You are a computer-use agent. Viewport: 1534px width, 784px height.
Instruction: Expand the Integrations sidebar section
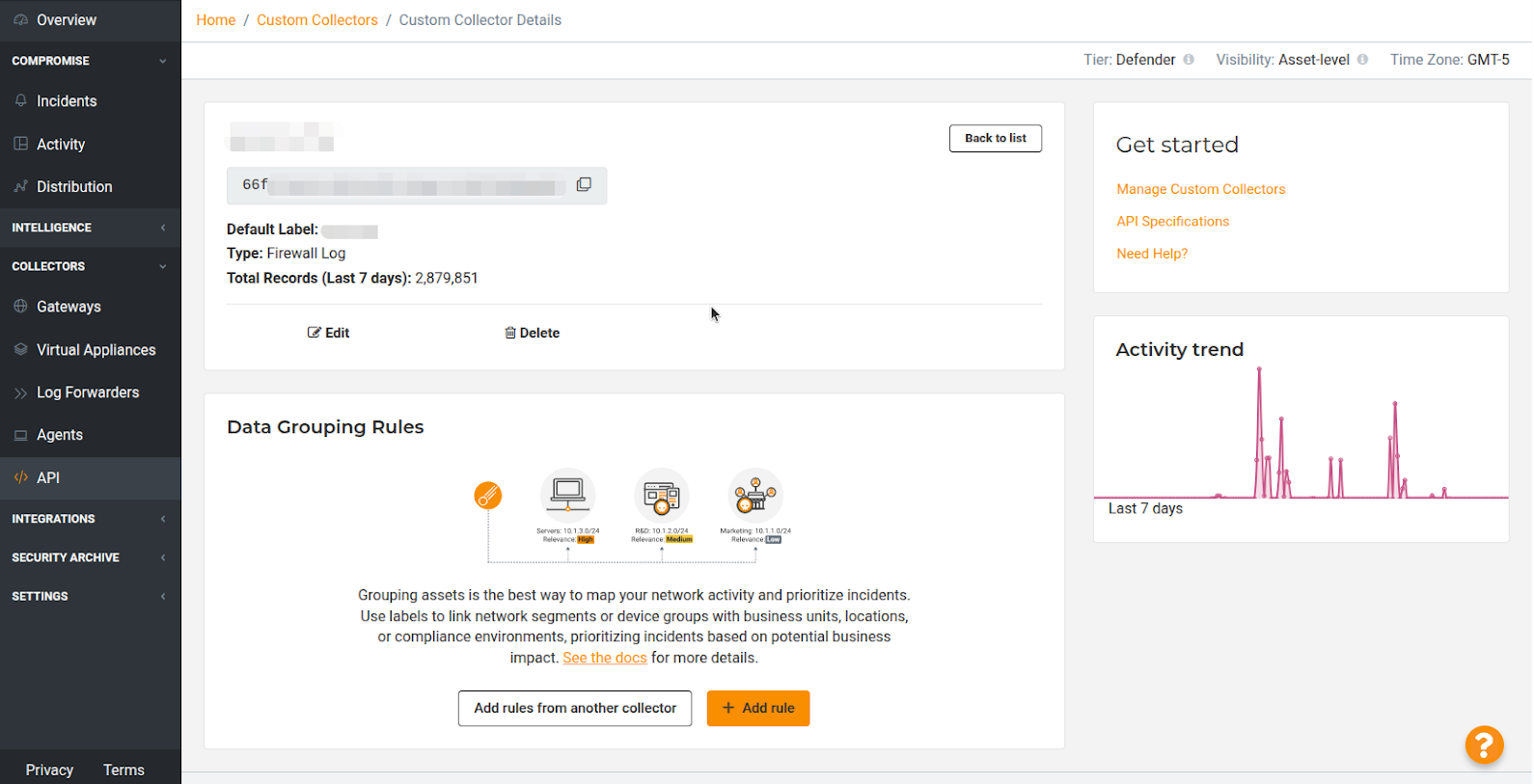[162, 519]
